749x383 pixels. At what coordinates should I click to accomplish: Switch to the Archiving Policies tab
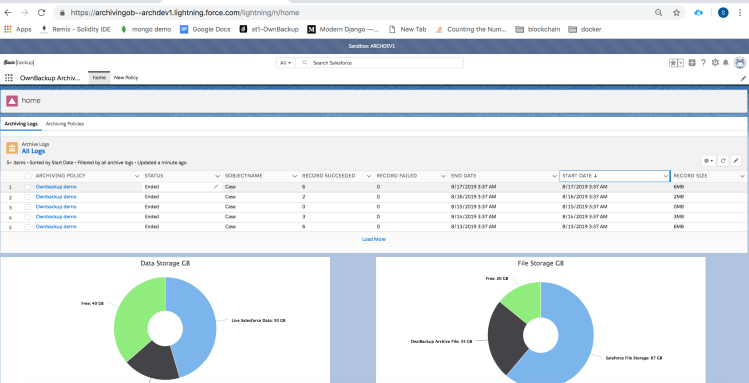coord(64,124)
